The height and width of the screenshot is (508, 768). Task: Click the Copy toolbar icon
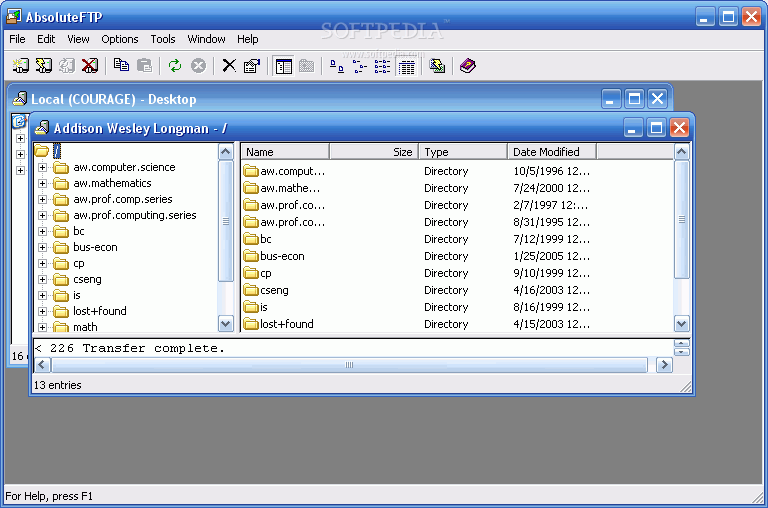[x=121, y=66]
